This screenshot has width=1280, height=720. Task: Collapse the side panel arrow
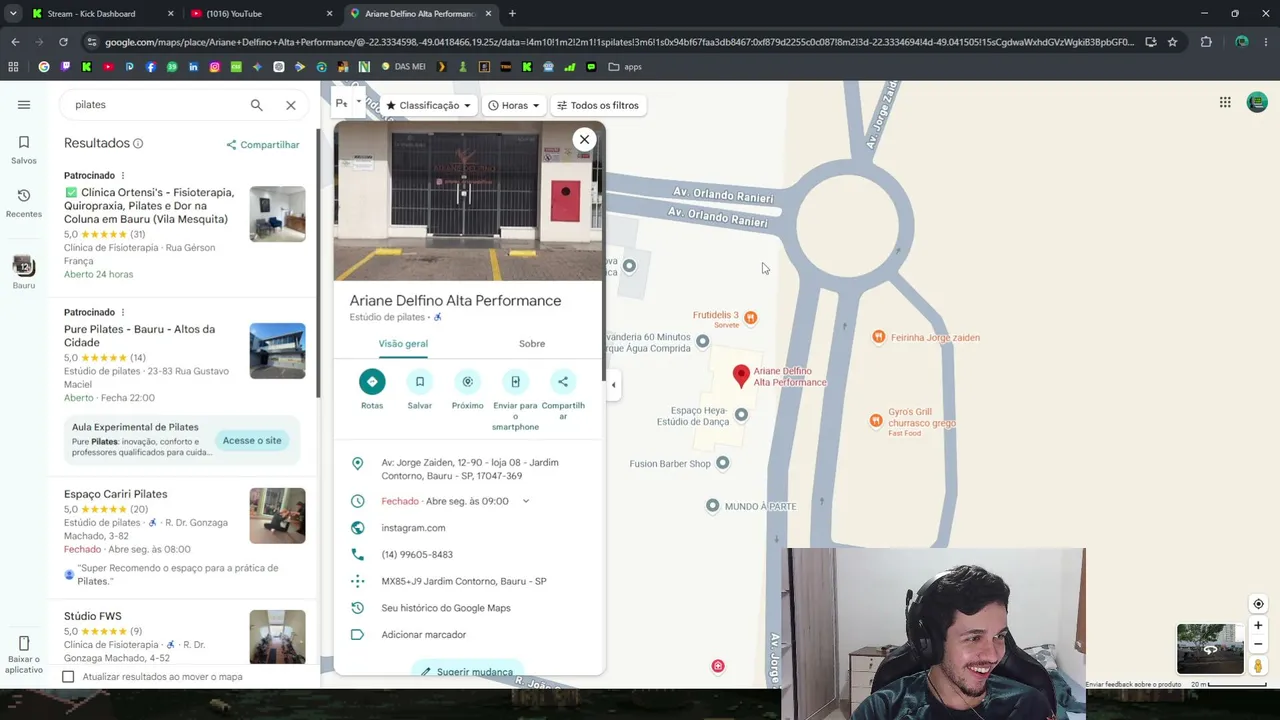pos(614,385)
